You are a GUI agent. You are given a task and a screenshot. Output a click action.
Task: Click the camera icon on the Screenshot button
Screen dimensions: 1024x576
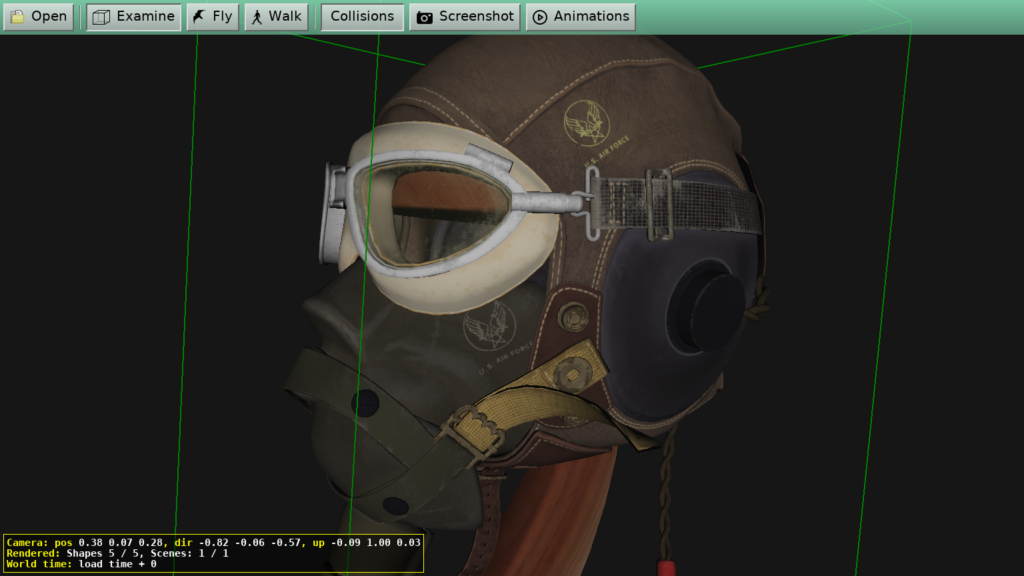click(x=423, y=16)
